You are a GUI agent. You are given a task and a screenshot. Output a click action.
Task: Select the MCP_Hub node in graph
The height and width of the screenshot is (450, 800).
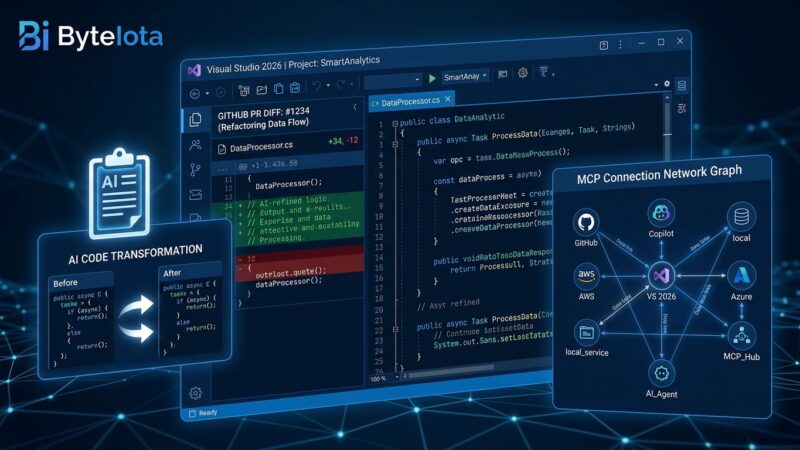click(x=741, y=336)
